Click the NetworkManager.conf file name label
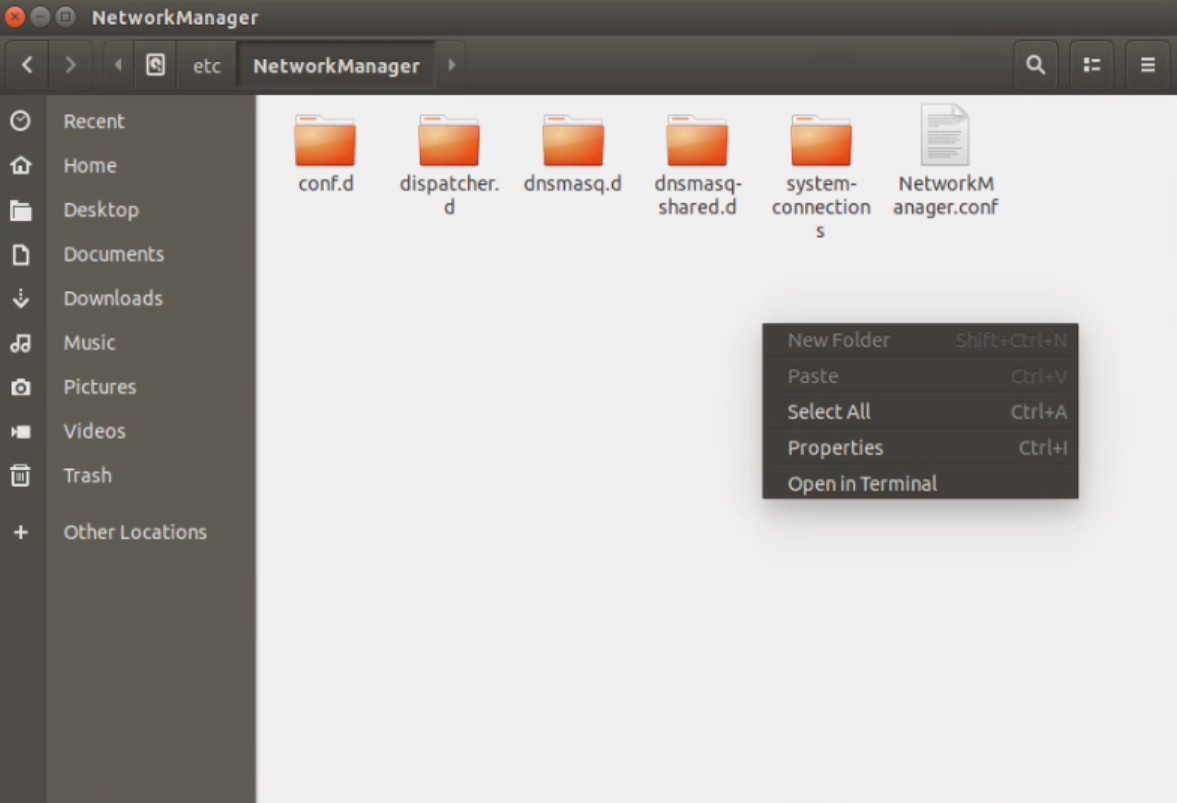The width and height of the screenshot is (1177, 803). (x=946, y=195)
